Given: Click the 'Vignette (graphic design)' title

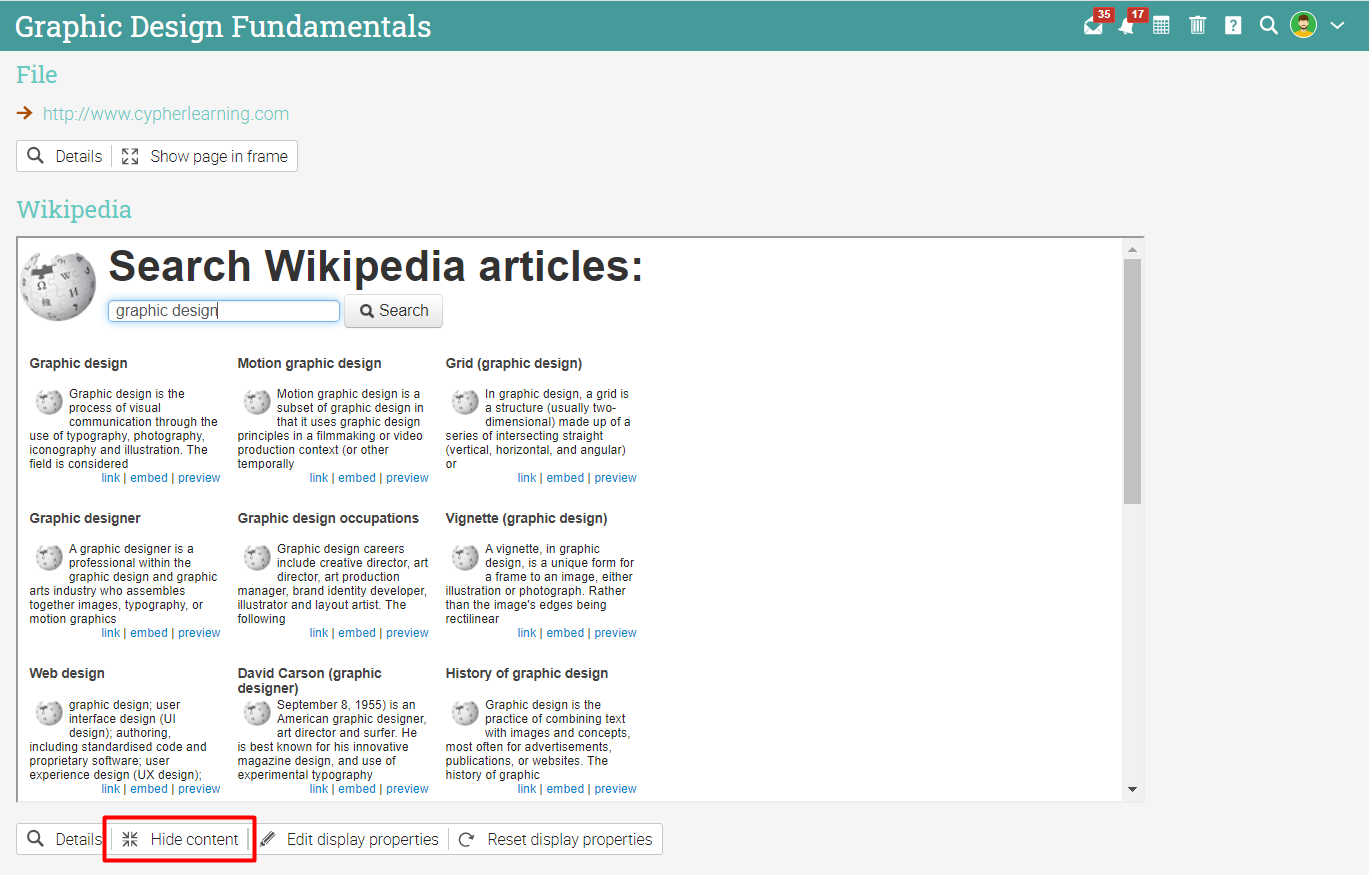Looking at the screenshot, I should 526,518.
